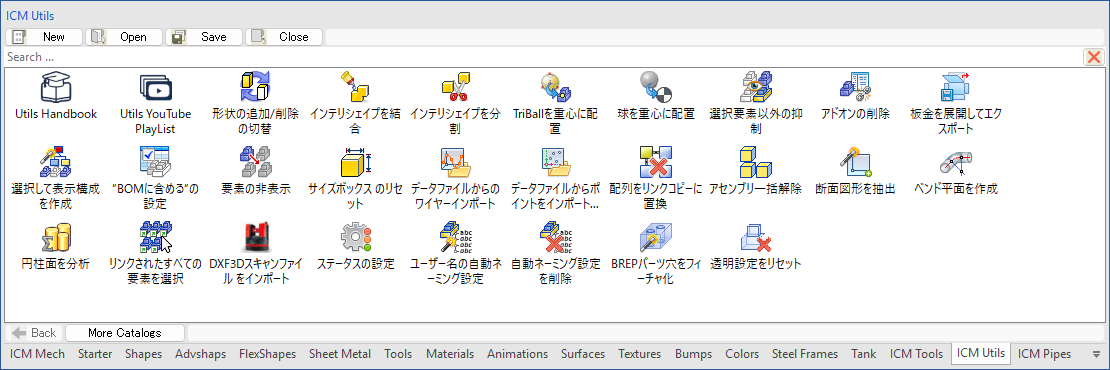Click the Close catalog button

[284, 37]
